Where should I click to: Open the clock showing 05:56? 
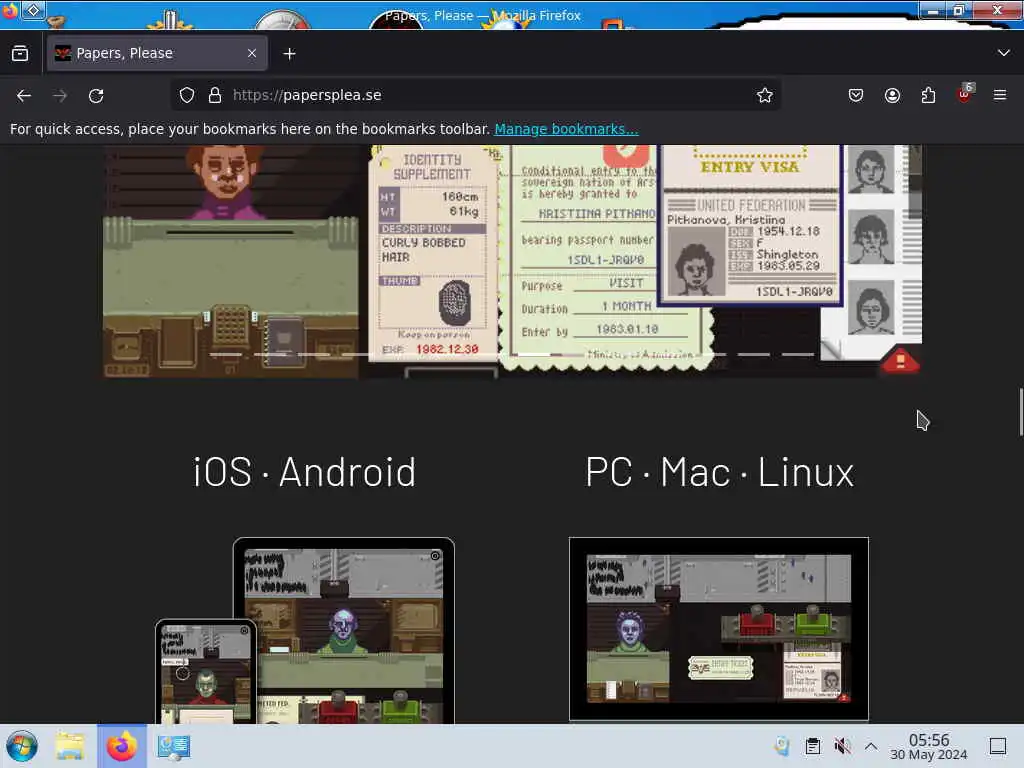(929, 746)
